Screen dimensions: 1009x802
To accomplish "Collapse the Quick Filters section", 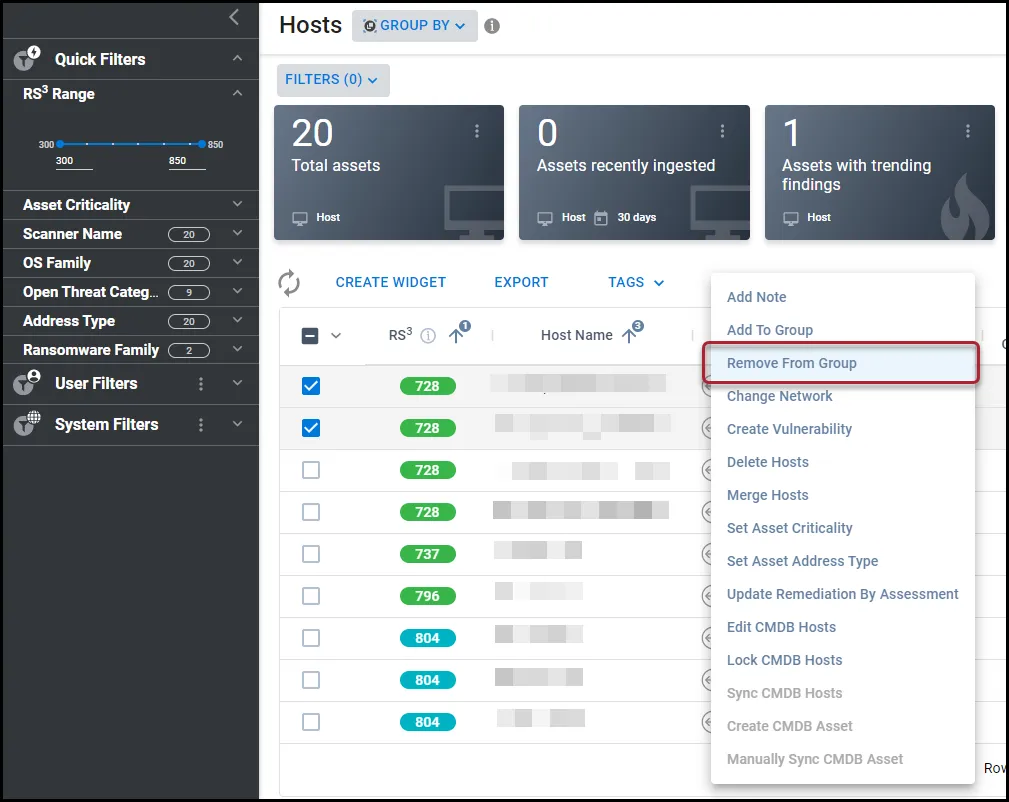I will [237, 59].
